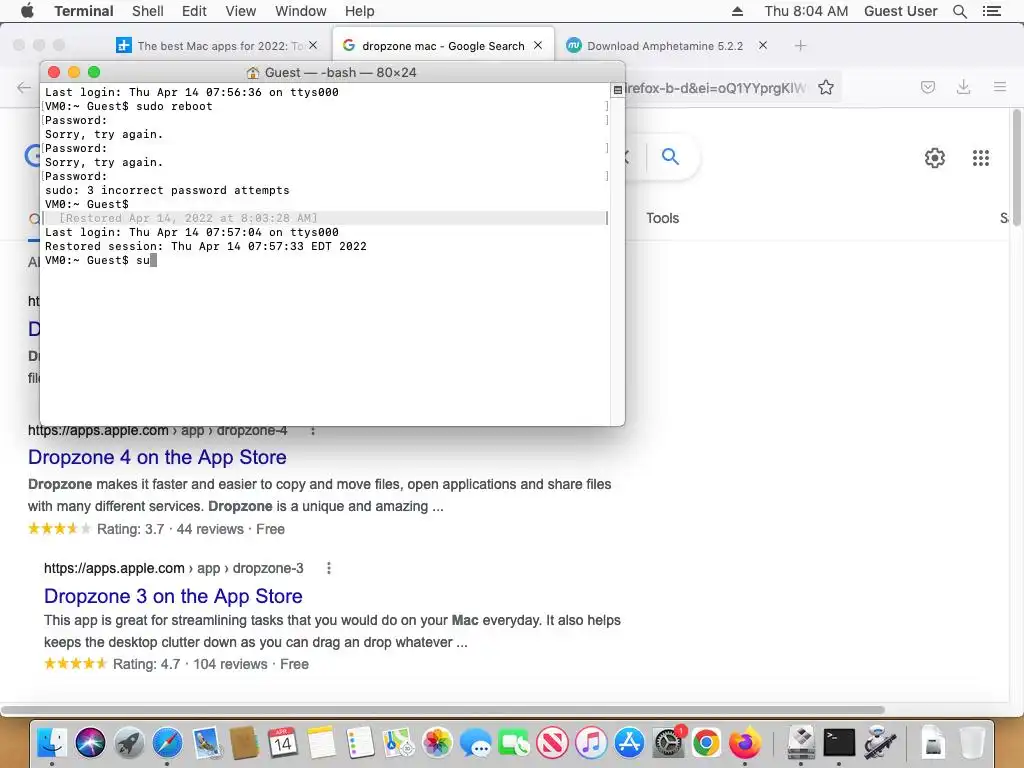Screen dimensions: 1024x768
Task: Open the brown Contacts book in the Dock
Action: (244, 743)
